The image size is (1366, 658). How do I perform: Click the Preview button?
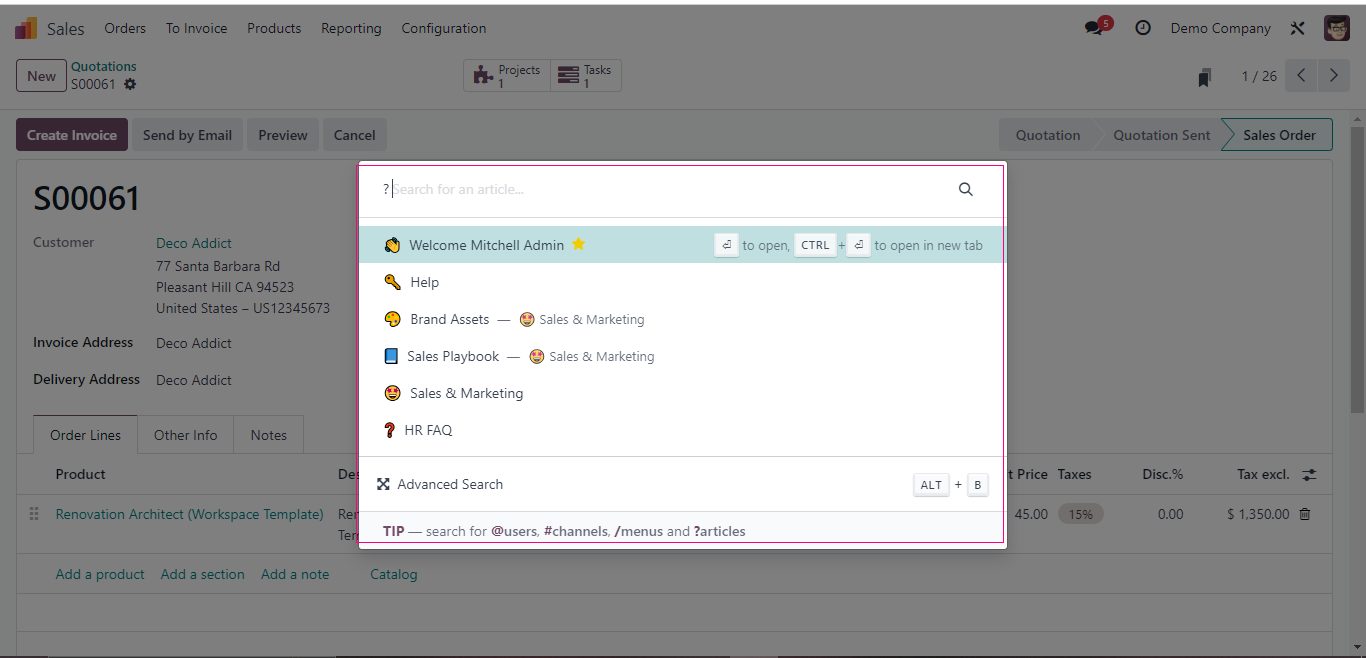tap(283, 135)
